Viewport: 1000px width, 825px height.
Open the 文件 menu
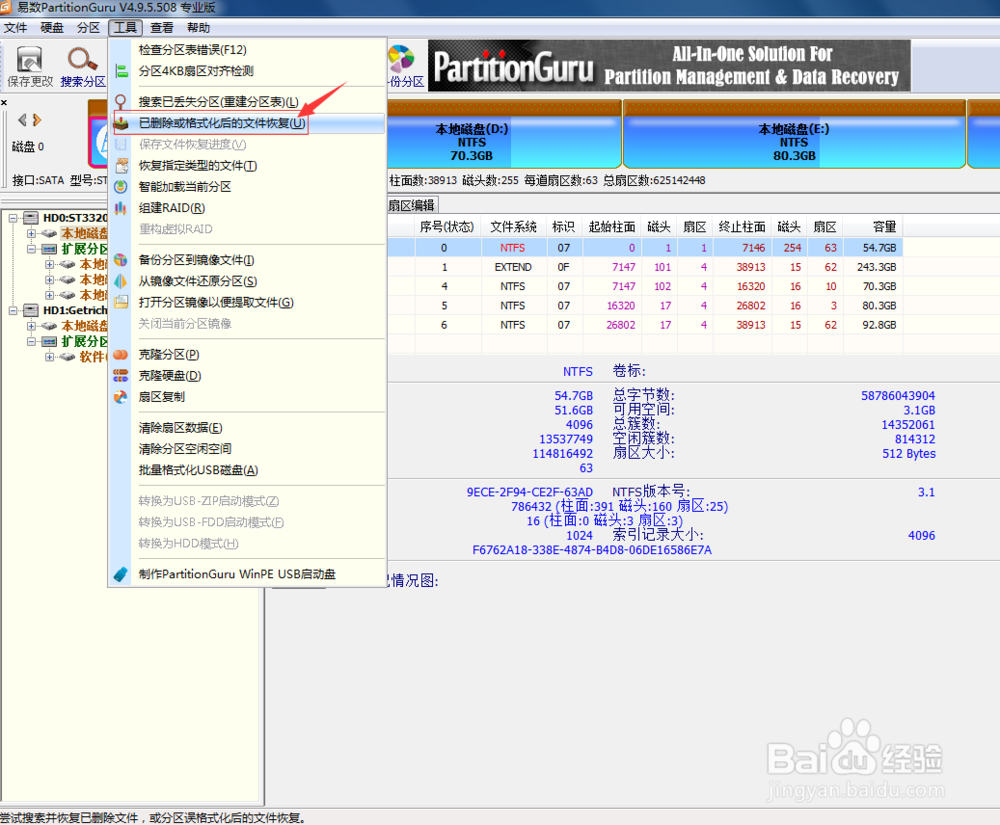[15, 27]
